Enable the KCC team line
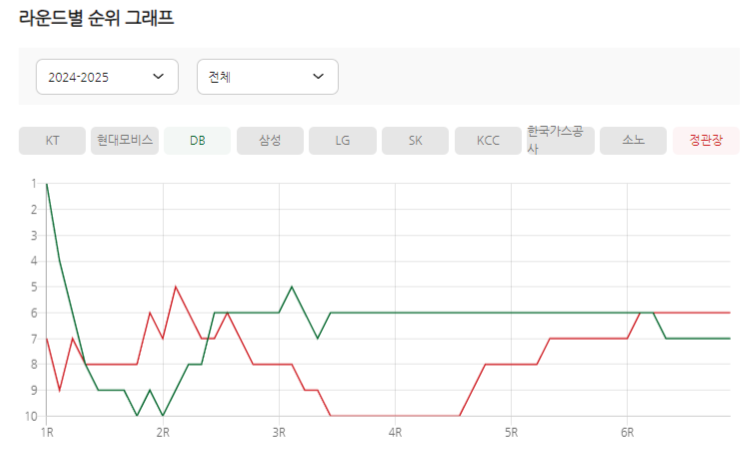Viewport: 749px width, 450px height. click(x=488, y=141)
